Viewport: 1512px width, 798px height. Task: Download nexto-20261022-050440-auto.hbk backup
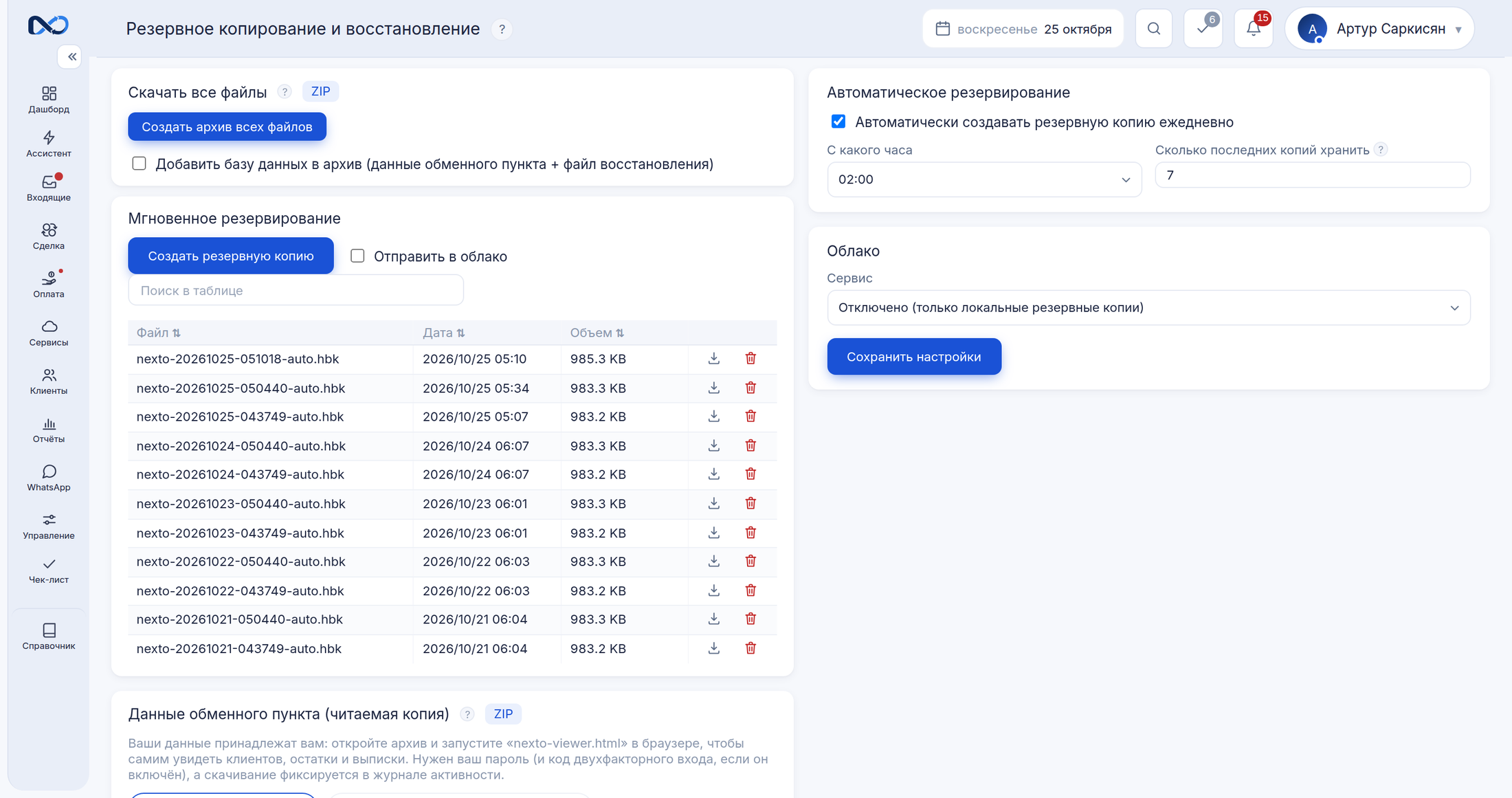(x=714, y=562)
